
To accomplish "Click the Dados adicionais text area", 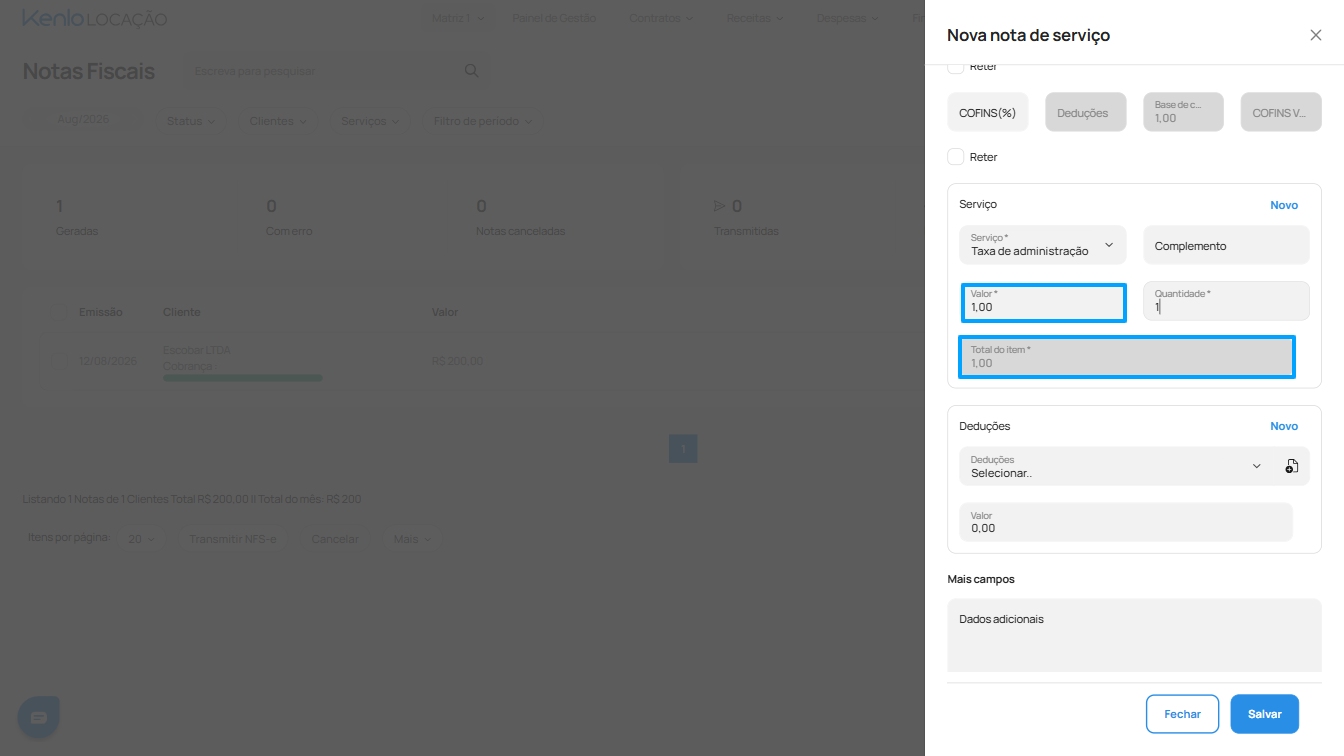I will [x=1135, y=635].
